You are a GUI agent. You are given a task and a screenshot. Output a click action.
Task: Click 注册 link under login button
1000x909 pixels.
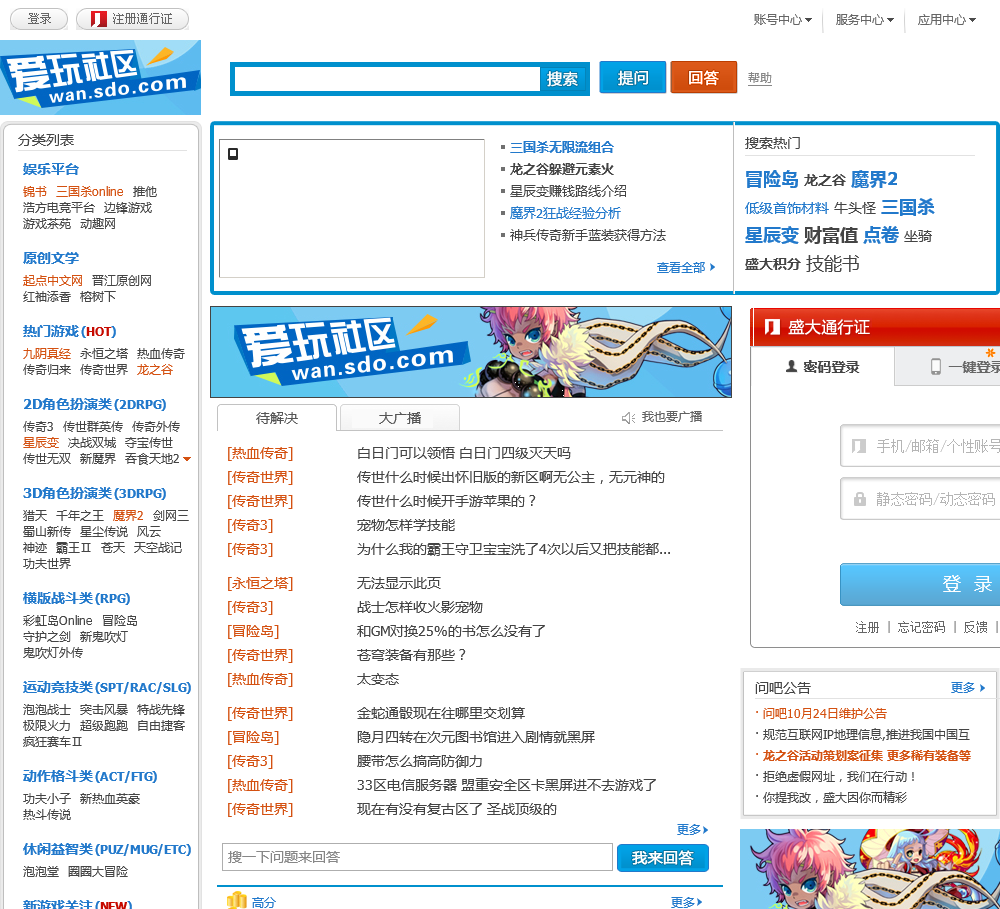click(x=867, y=628)
